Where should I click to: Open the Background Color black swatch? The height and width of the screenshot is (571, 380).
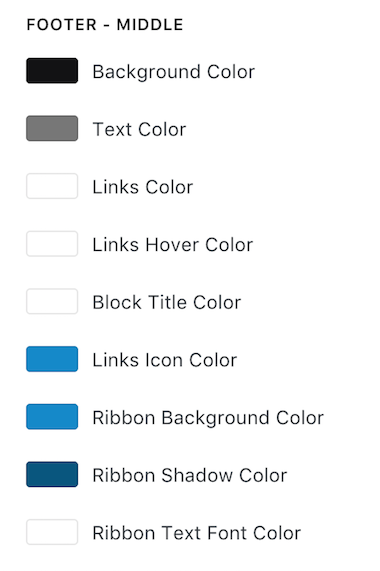click(x=52, y=71)
